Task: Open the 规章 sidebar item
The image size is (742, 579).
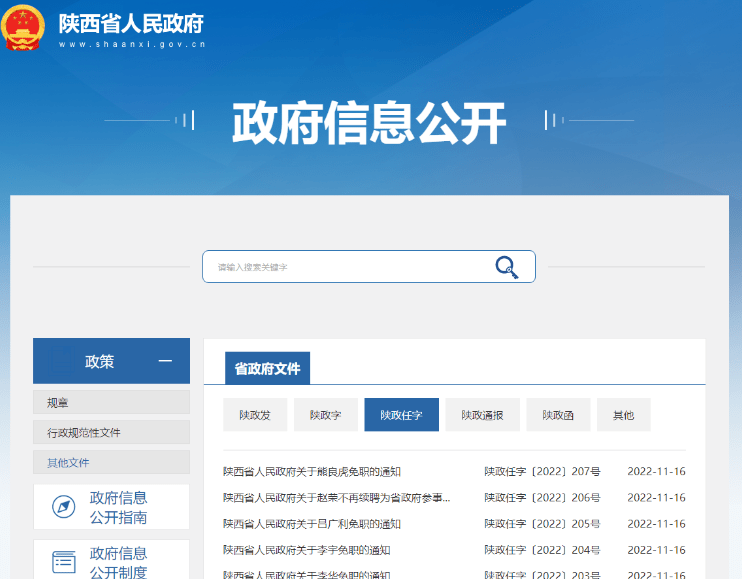Action: click(x=111, y=402)
